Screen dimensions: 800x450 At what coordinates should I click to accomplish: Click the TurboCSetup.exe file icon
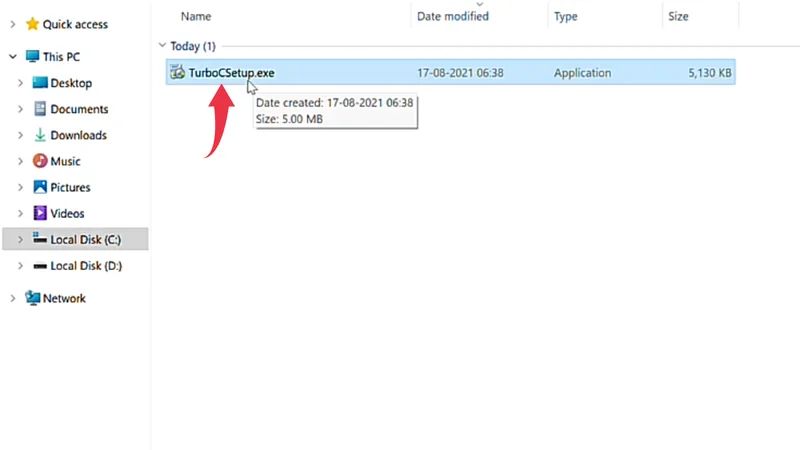tap(177, 72)
